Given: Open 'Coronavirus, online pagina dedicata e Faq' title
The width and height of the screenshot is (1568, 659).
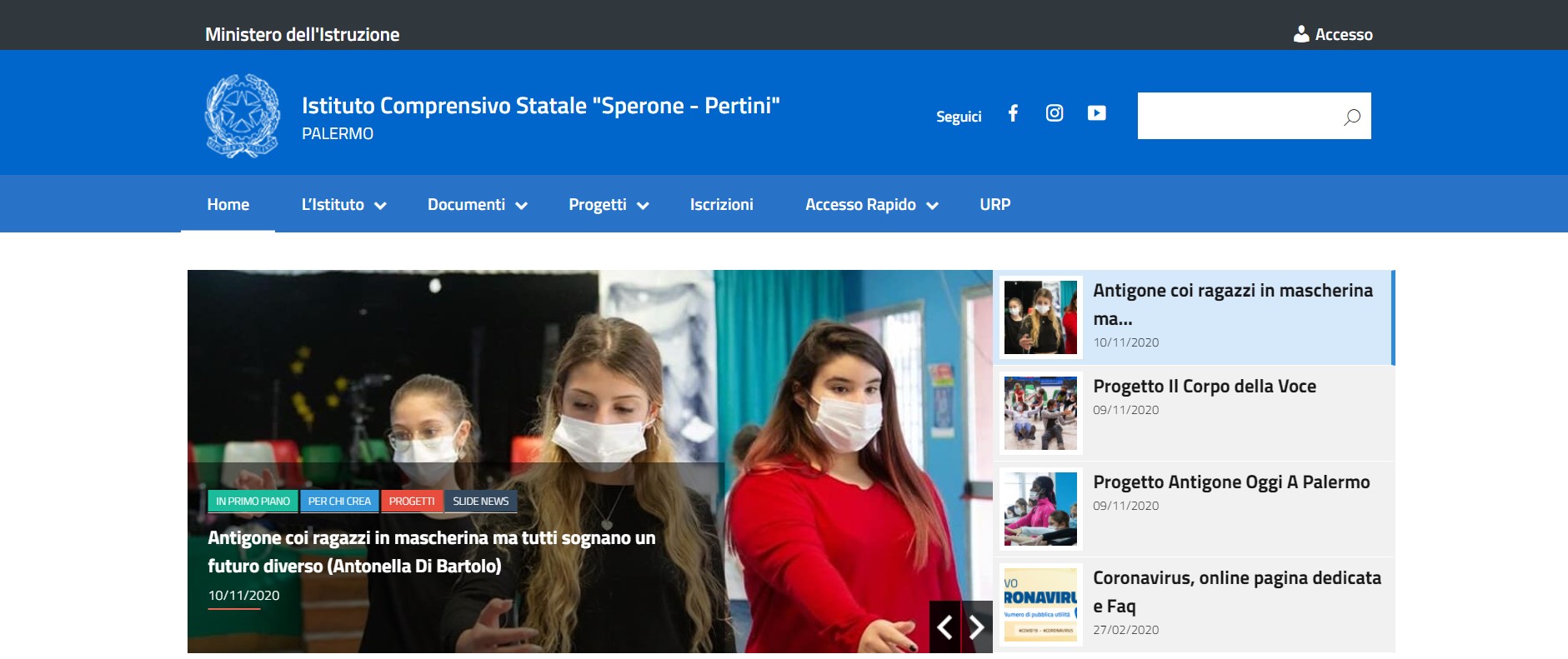Looking at the screenshot, I should pyautogui.click(x=1237, y=592).
